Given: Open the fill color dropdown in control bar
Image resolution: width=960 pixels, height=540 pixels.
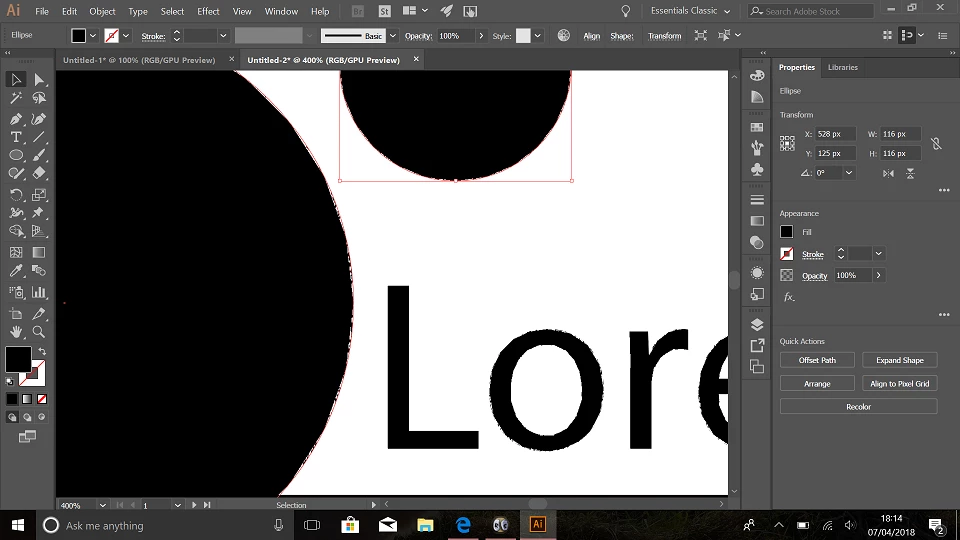Looking at the screenshot, I should pos(93,36).
